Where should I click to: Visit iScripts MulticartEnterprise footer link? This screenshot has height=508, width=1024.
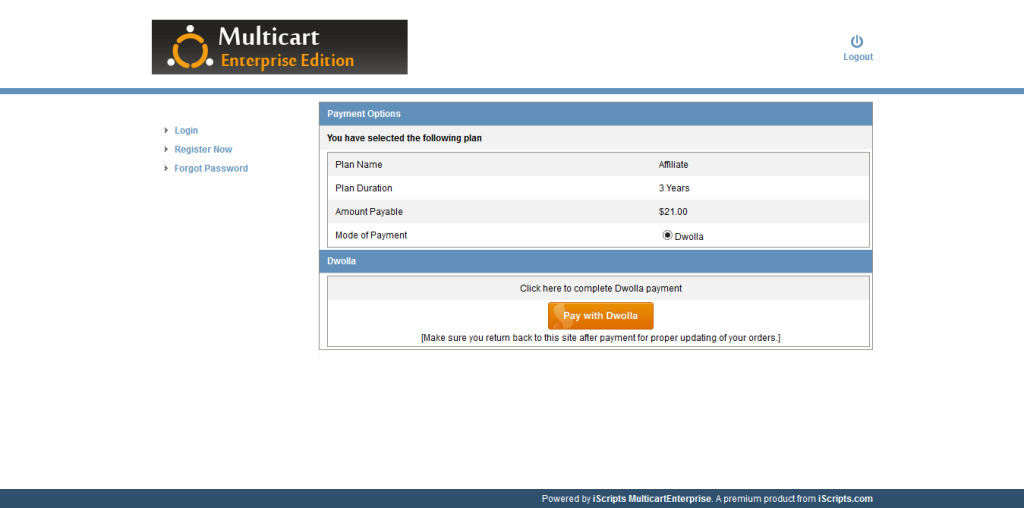[652, 499]
